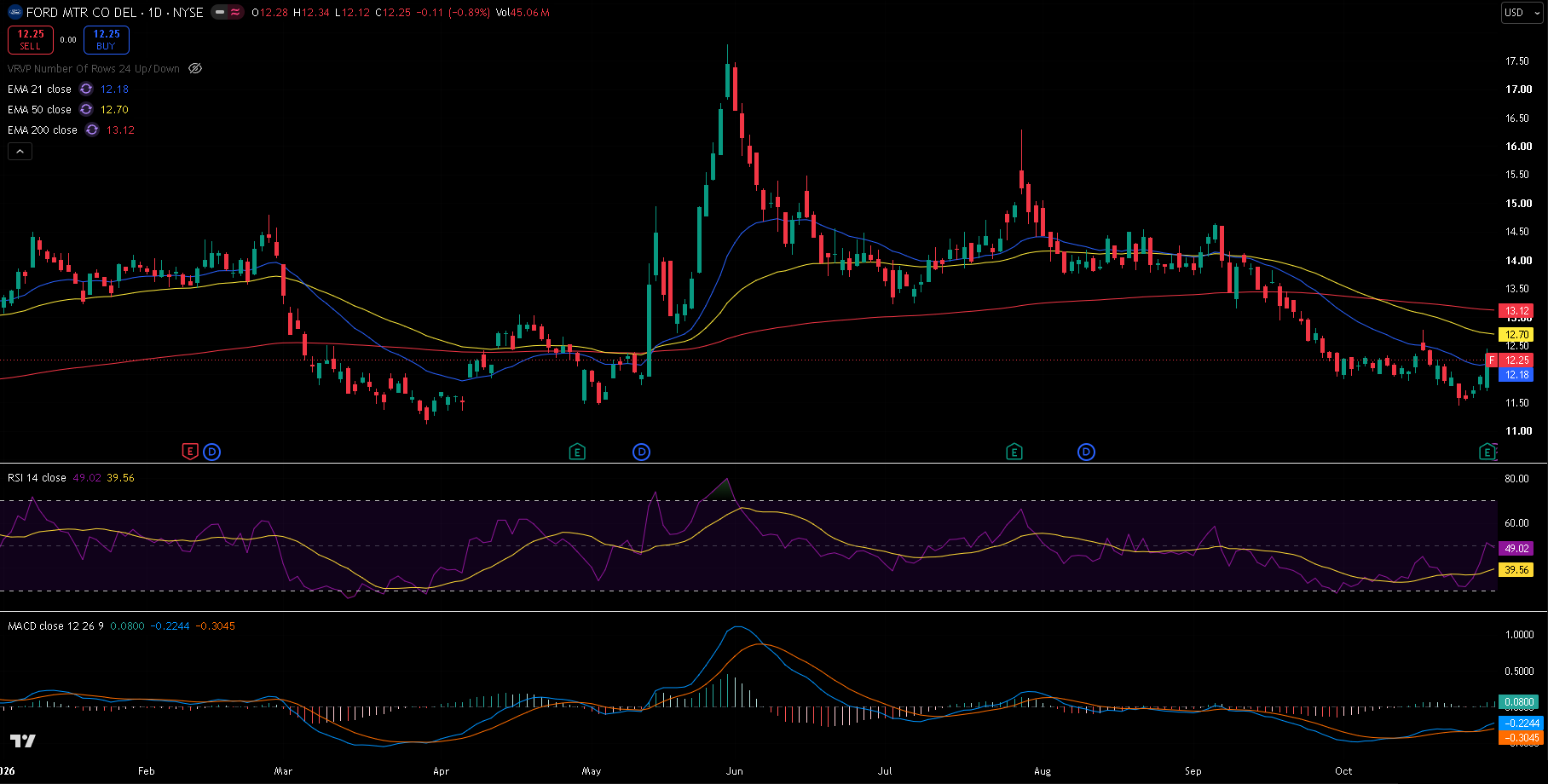Click the Feb label on the time axis
The width and height of the screenshot is (1548, 784).
[x=147, y=770]
